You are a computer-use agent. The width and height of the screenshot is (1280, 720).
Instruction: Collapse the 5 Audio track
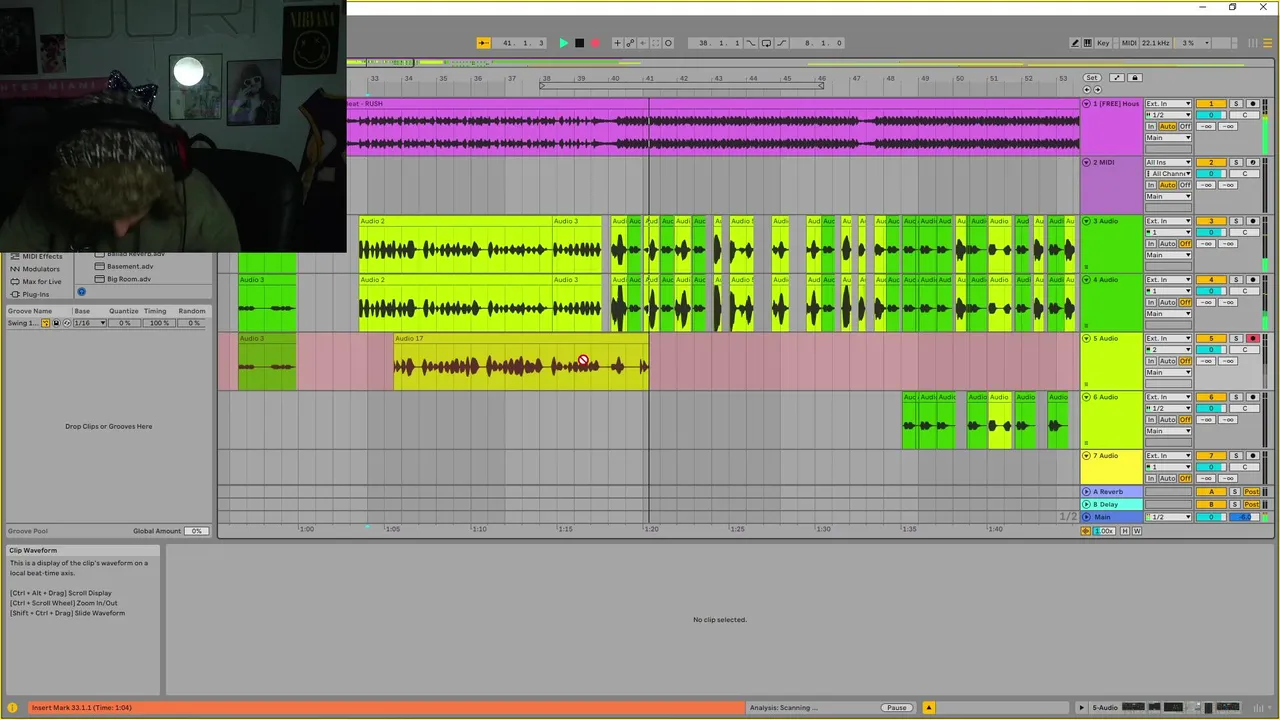[1087, 339]
